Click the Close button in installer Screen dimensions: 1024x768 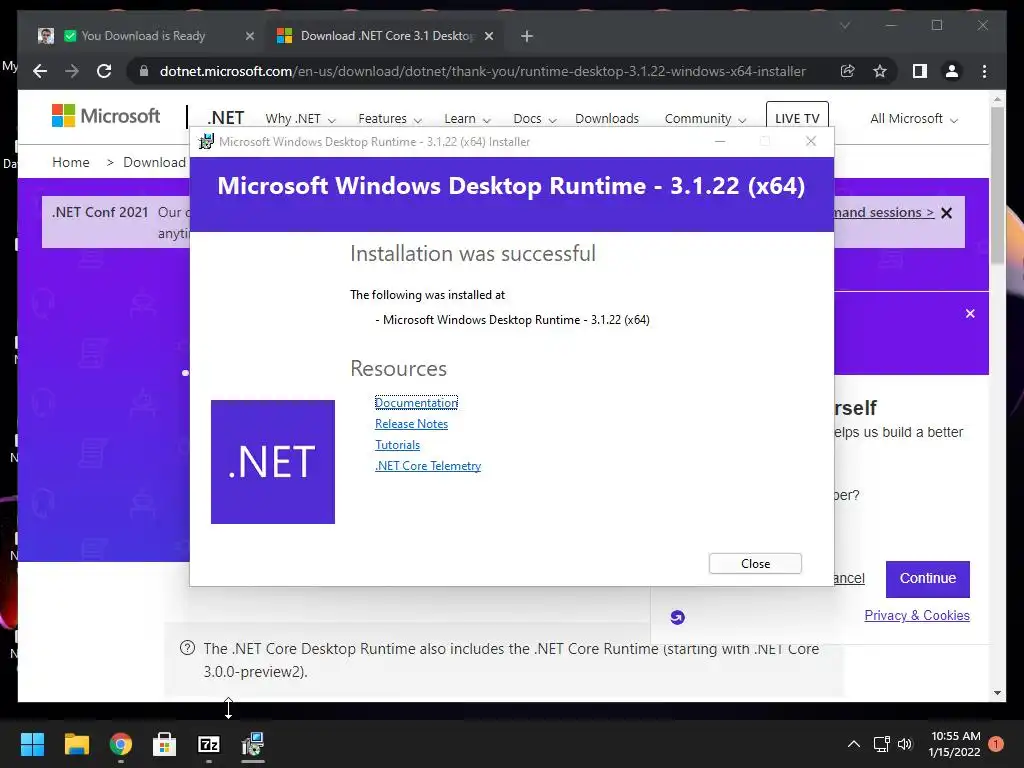(755, 564)
